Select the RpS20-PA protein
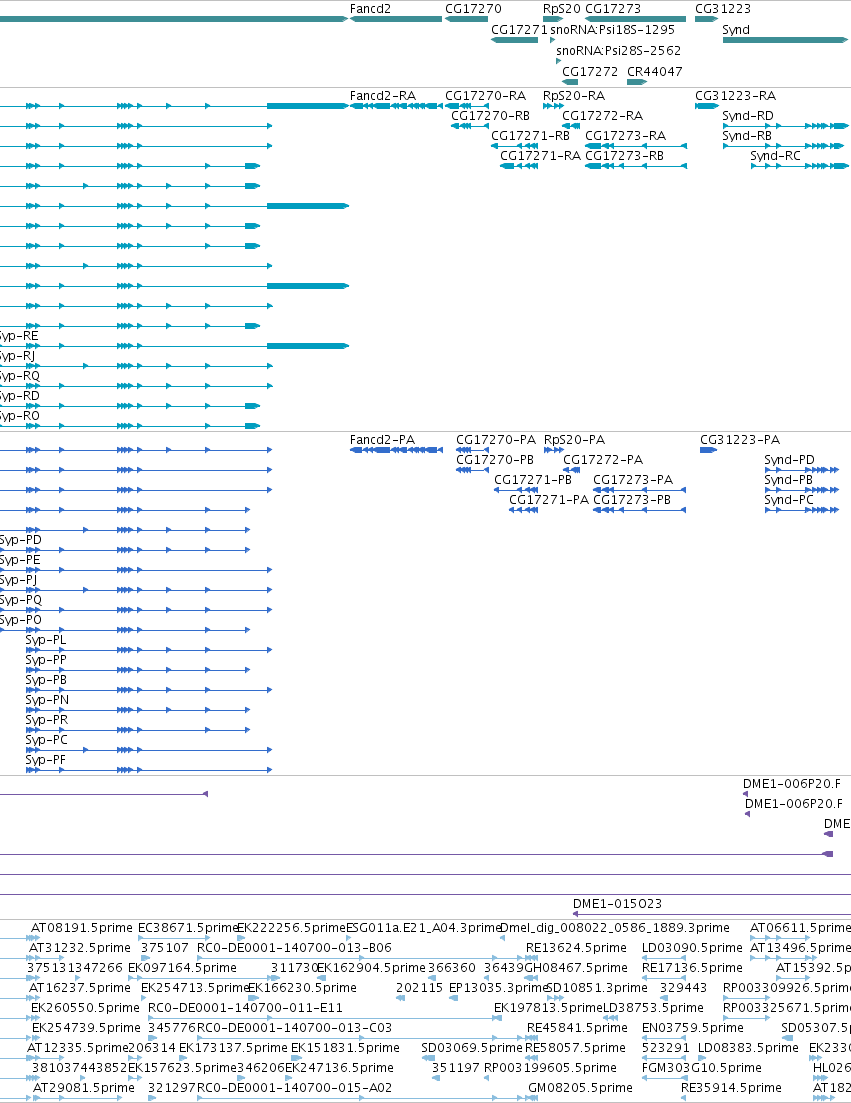The width and height of the screenshot is (851, 1103). 554,450
